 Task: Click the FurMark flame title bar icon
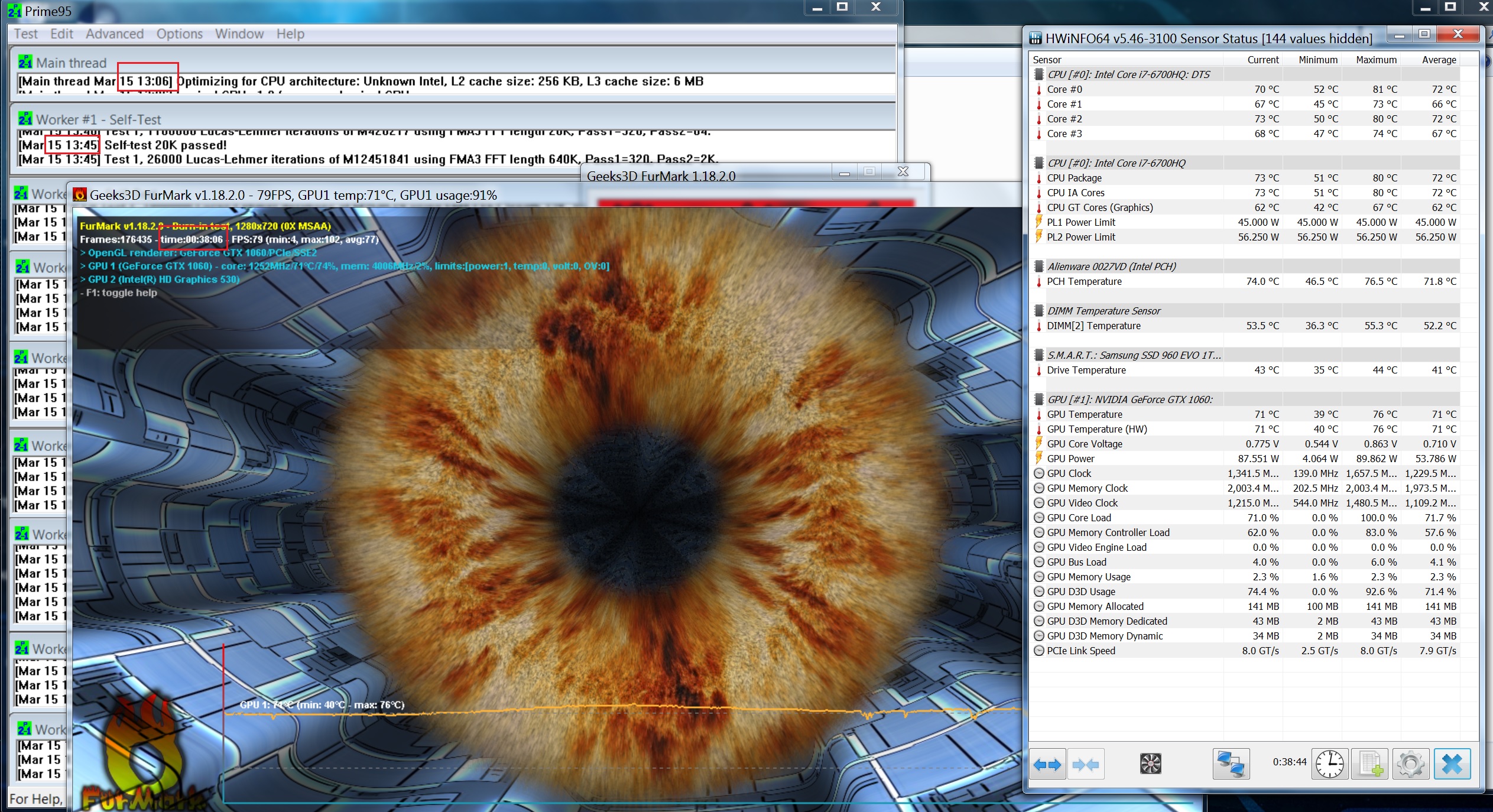[80, 195]
